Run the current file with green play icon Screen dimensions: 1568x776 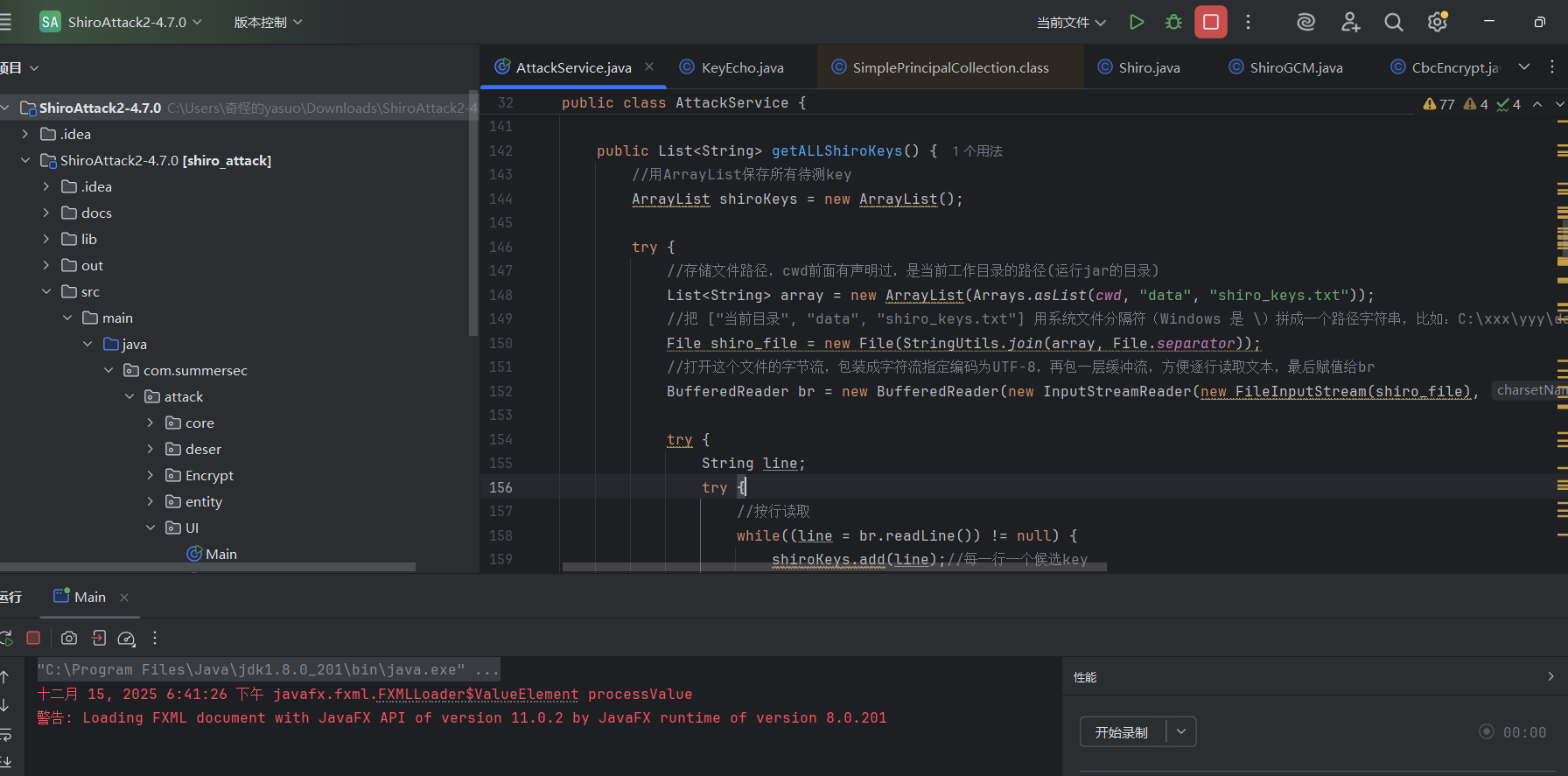[1136, 22]
